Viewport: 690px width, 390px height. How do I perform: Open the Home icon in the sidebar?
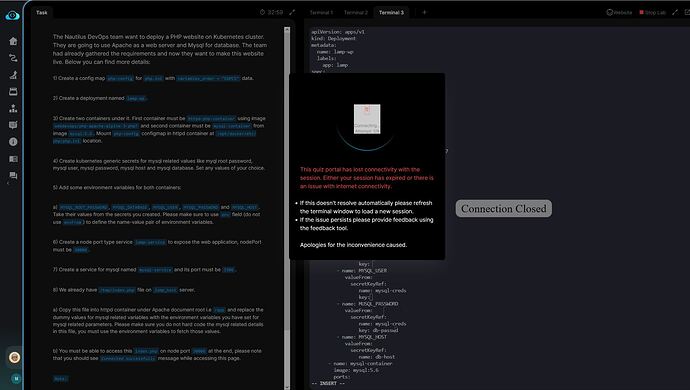pos(13,41)
